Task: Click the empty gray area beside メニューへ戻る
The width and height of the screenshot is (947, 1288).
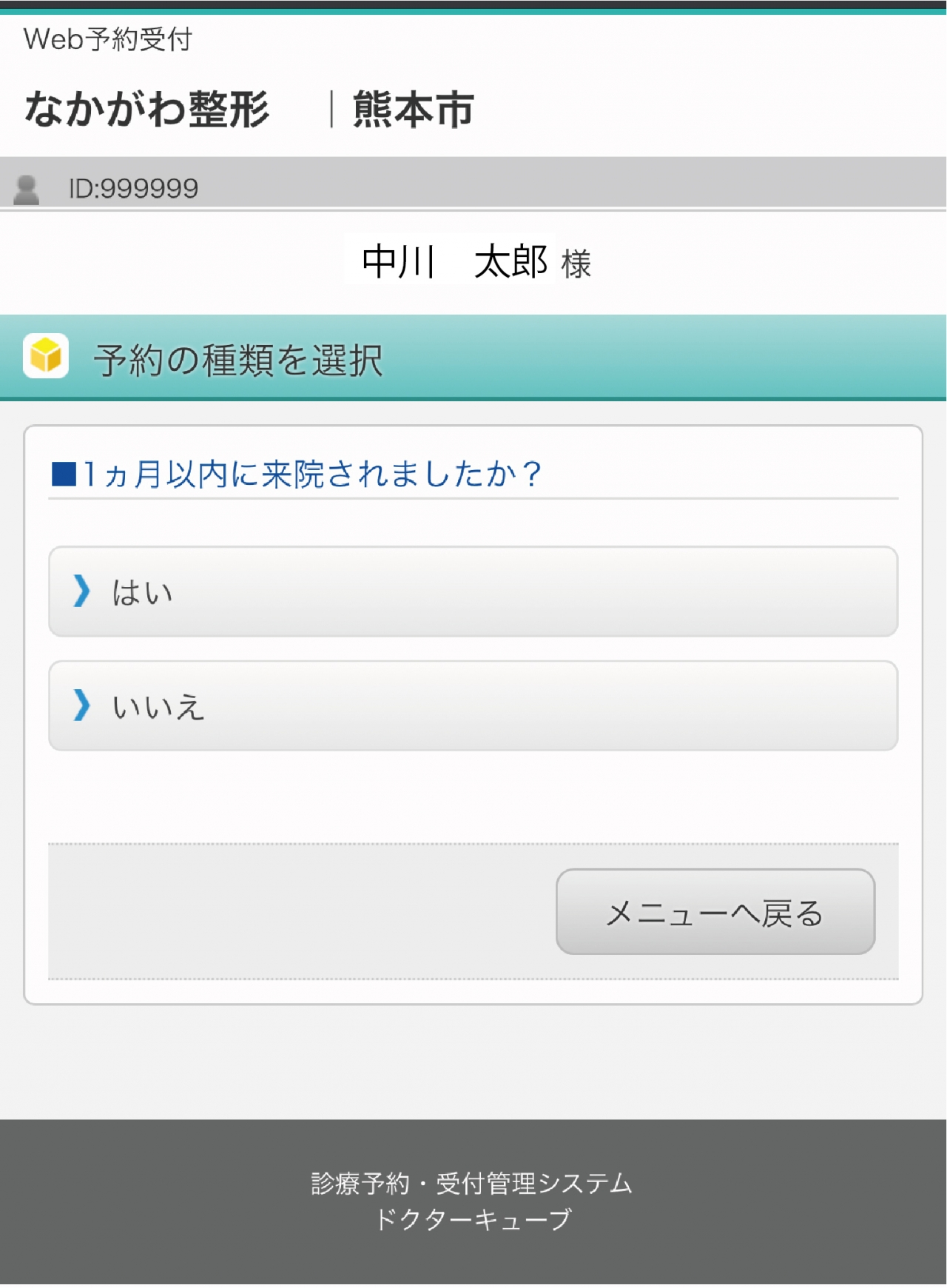Action: tap(296, 912)
